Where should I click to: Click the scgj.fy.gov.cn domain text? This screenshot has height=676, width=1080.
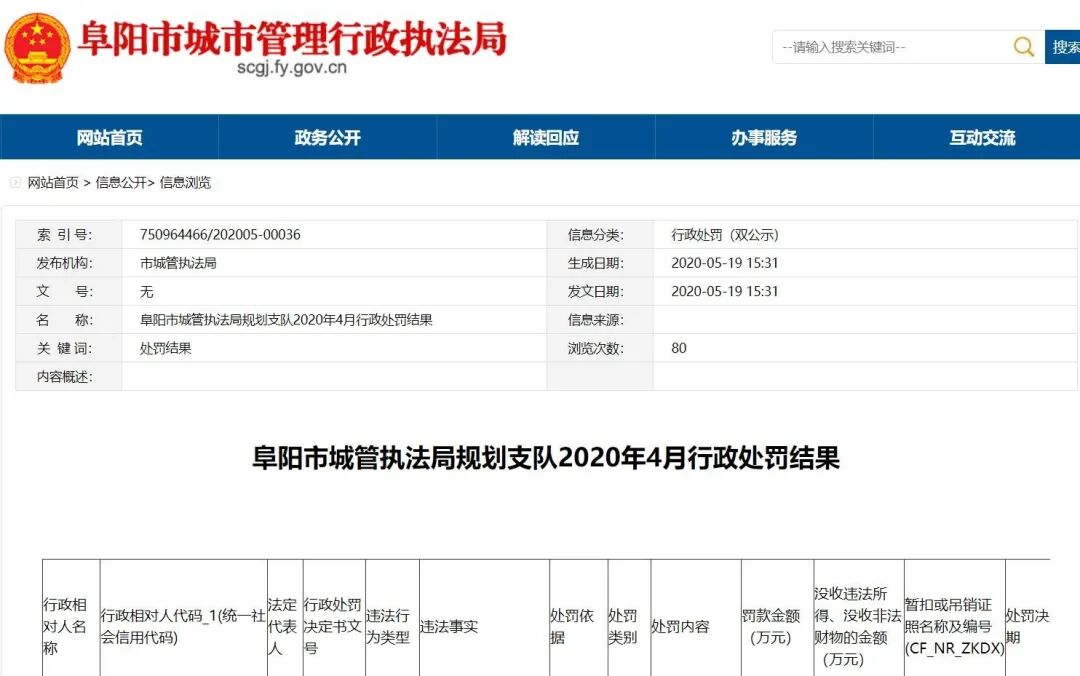292,68
